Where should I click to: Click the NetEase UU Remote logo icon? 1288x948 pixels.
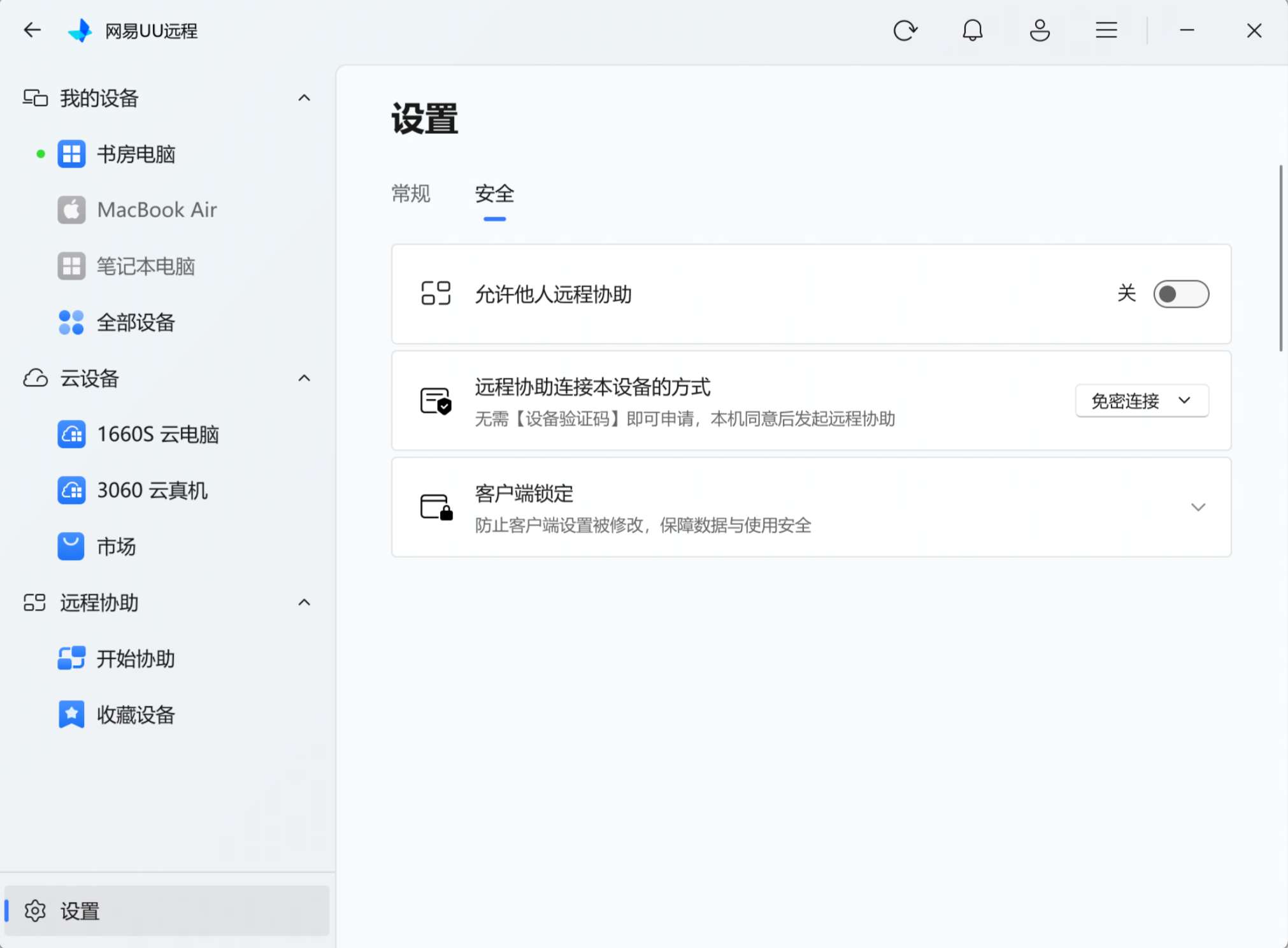pyautogui.click(x=80, y=31)
